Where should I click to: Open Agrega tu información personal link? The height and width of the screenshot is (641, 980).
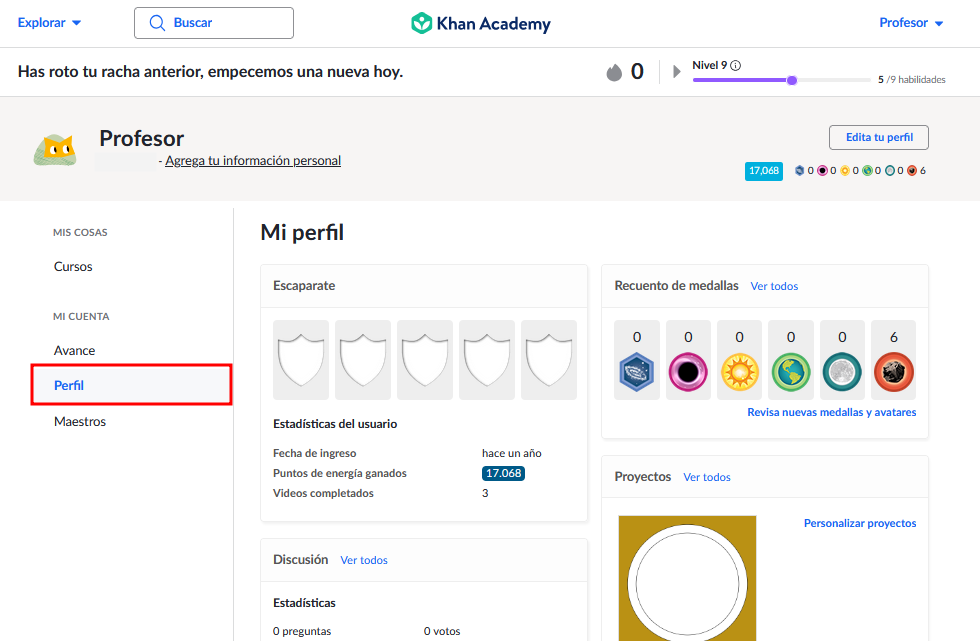(x=253, y=161)
